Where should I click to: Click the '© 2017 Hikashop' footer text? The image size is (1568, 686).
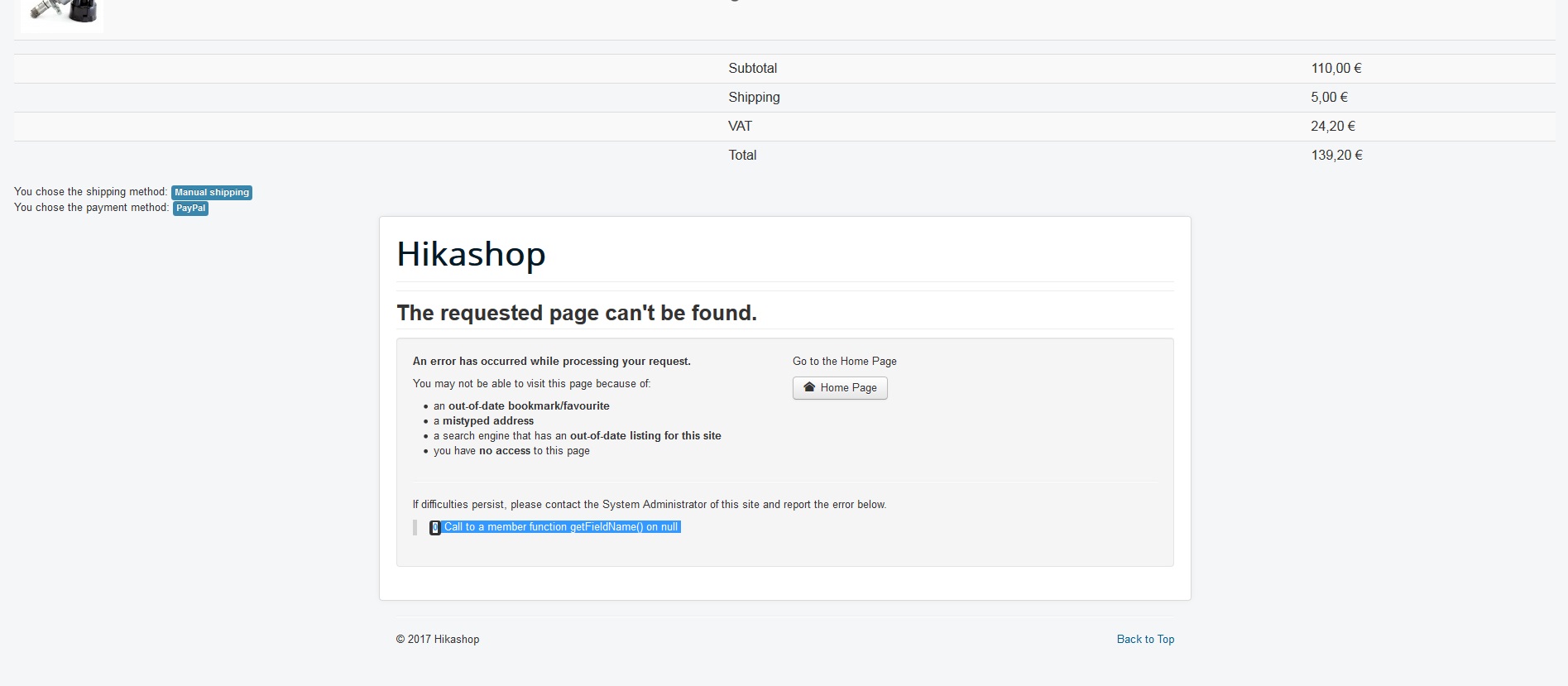[x=438, y=639]
